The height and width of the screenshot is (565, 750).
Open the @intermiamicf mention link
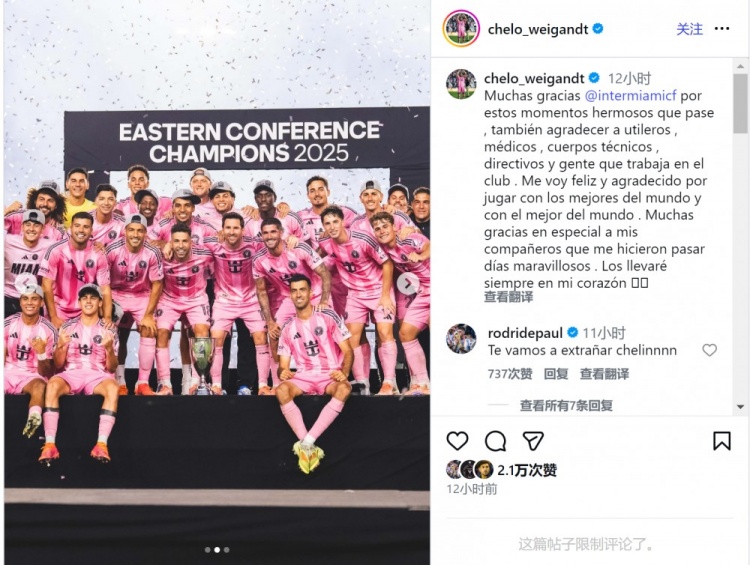(630, 96)
